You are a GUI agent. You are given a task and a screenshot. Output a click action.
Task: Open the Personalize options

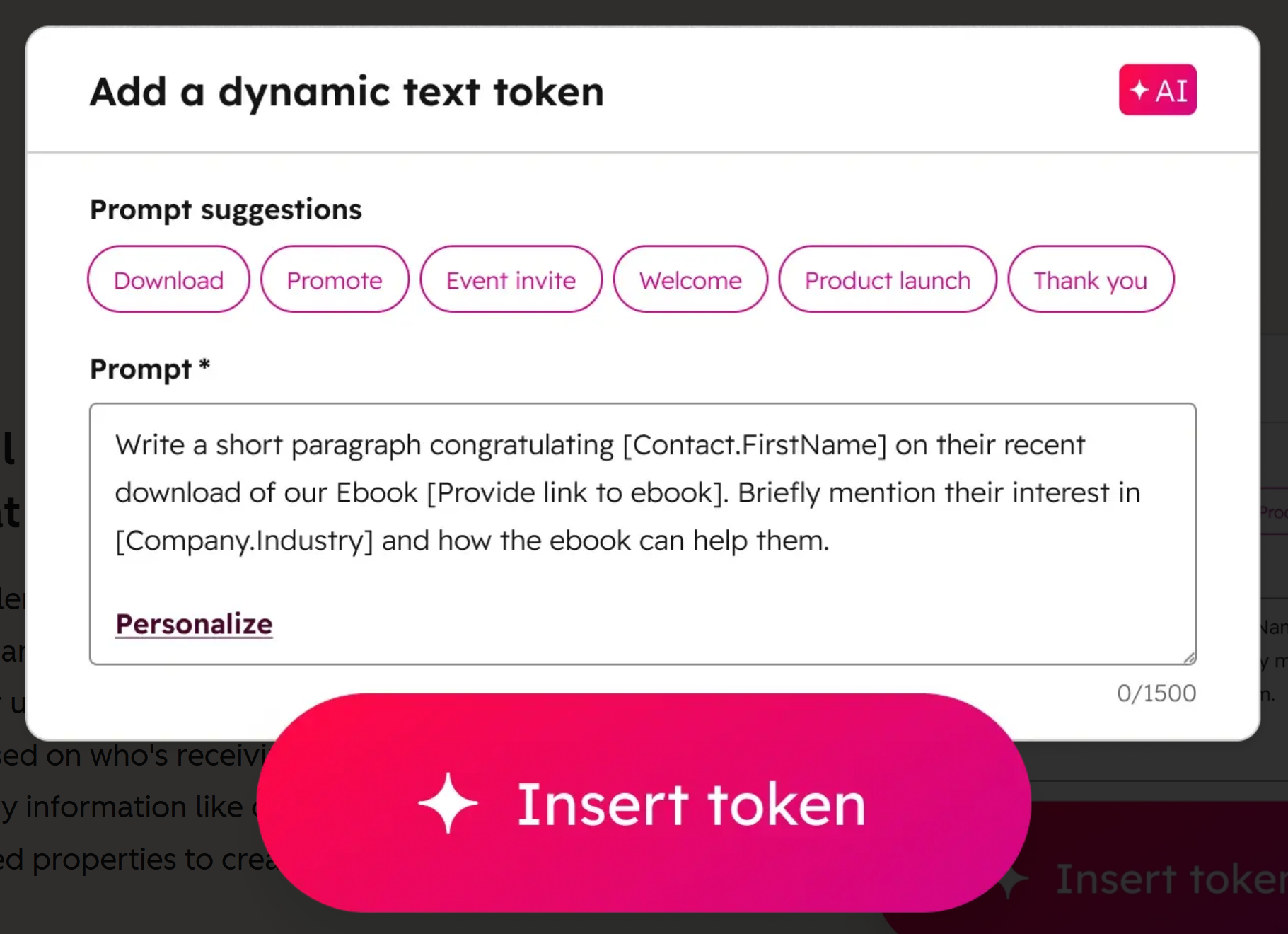pos(193,623)
